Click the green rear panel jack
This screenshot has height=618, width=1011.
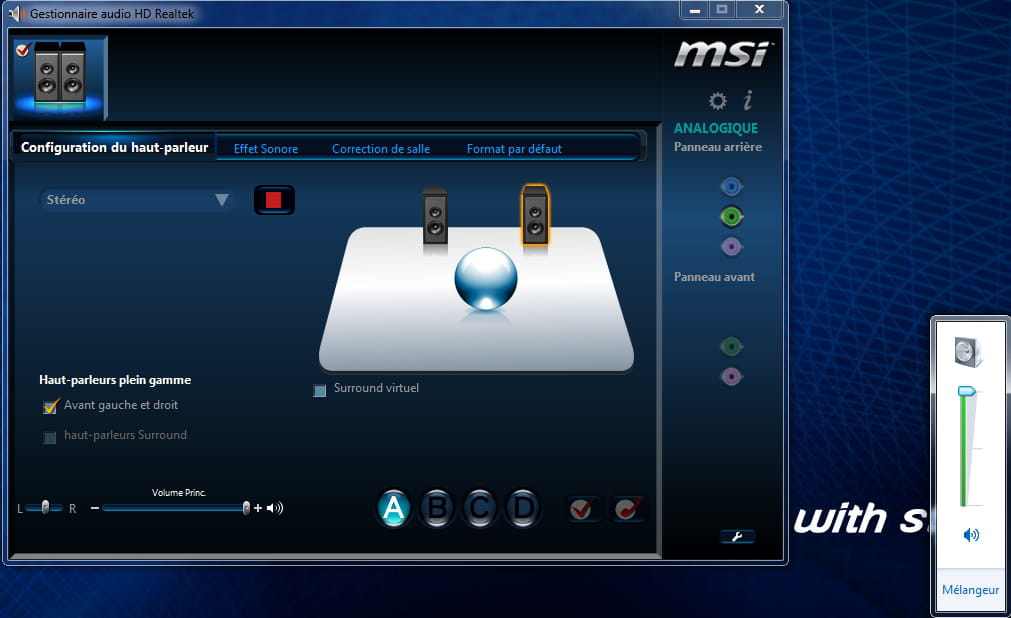coord(731,217)
